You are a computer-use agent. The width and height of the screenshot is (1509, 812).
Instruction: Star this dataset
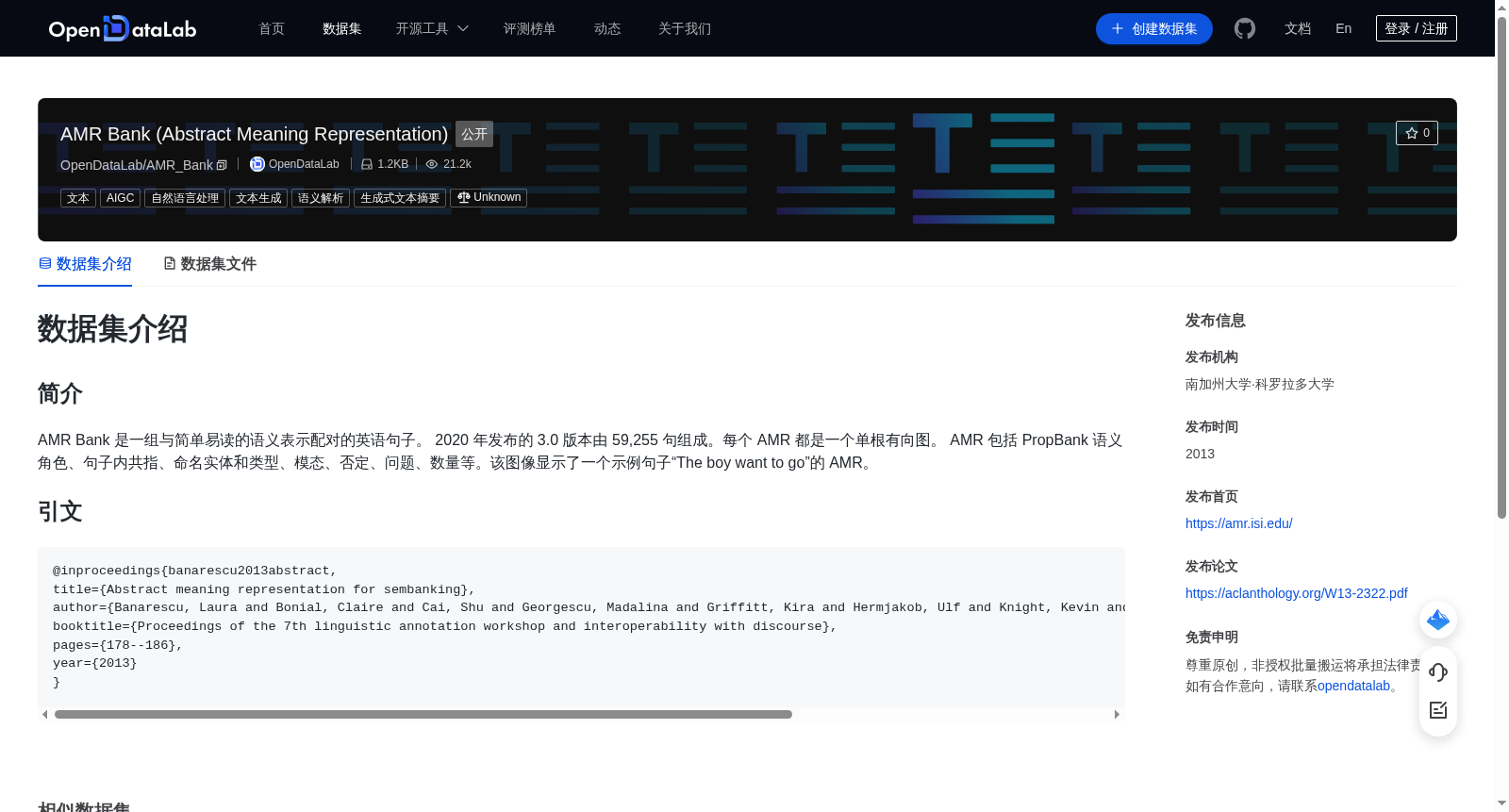tap(1417, 133)
